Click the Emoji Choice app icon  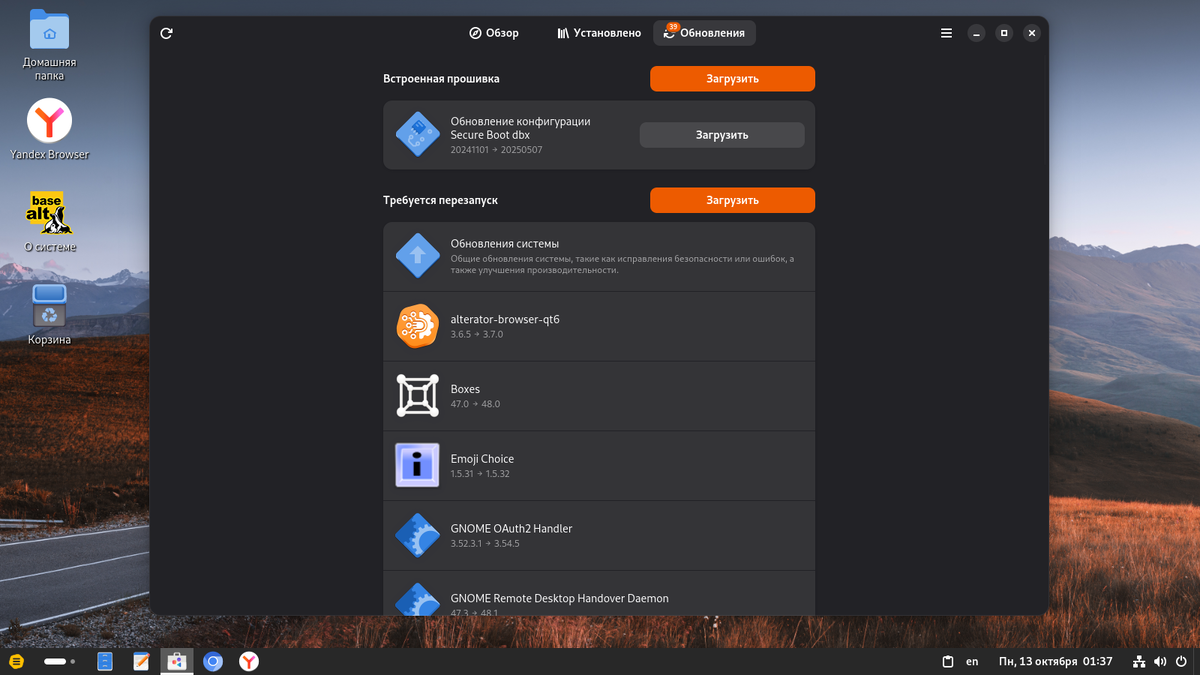[417, 465]
